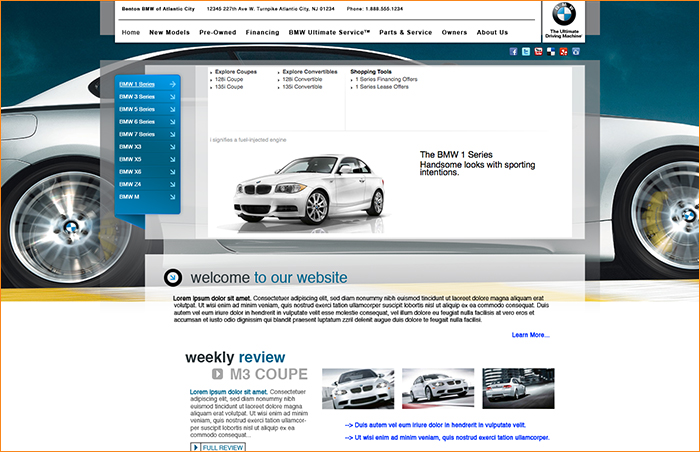Select BMW 1 Series in sidebar
700x452 pixels.
pos(137,84)
